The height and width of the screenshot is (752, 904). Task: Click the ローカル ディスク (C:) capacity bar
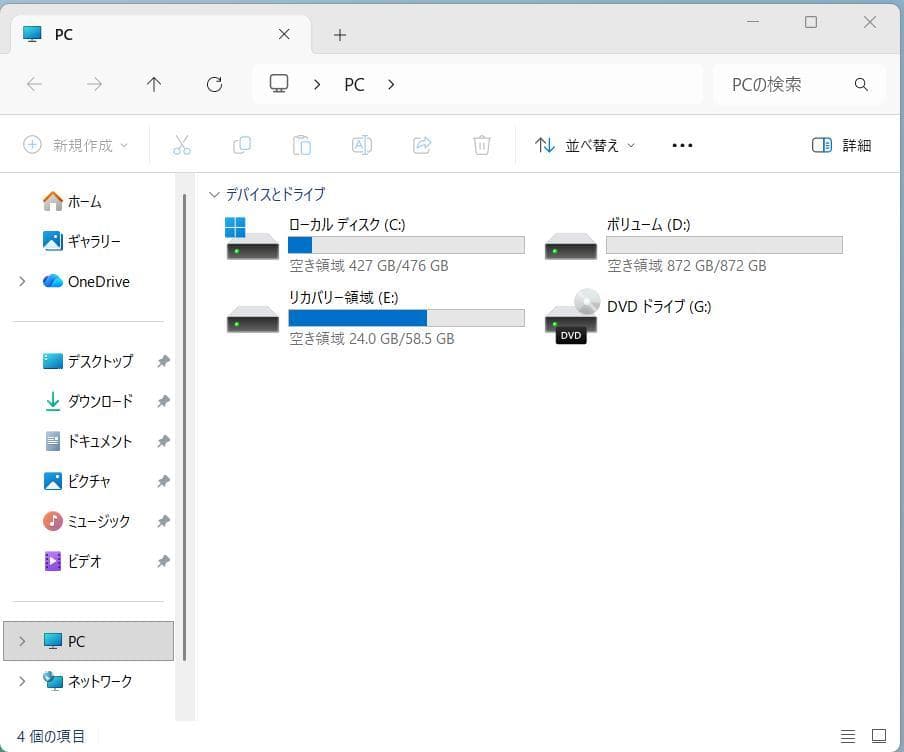pyautogui.click(x=406, y=245)
